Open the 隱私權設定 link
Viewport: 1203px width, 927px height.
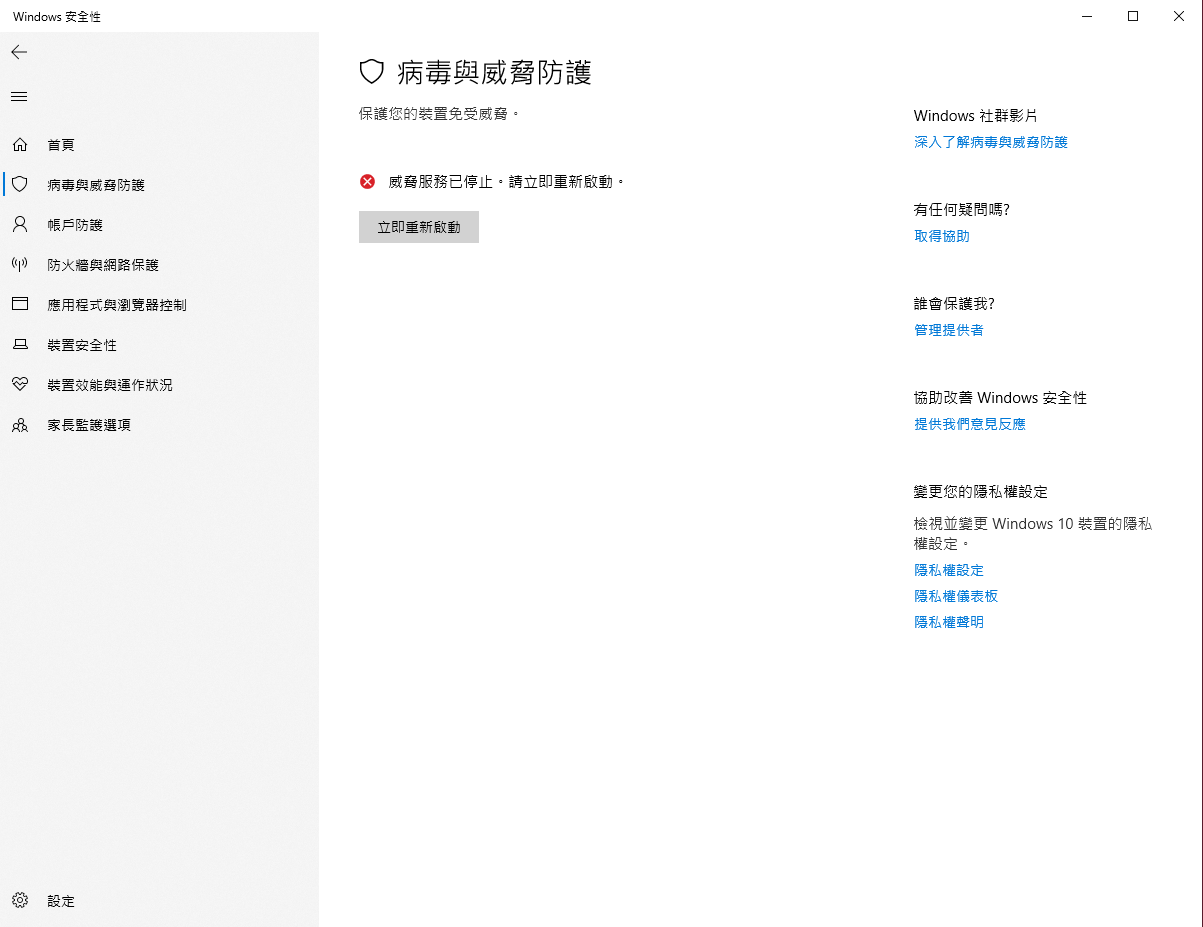949,570
